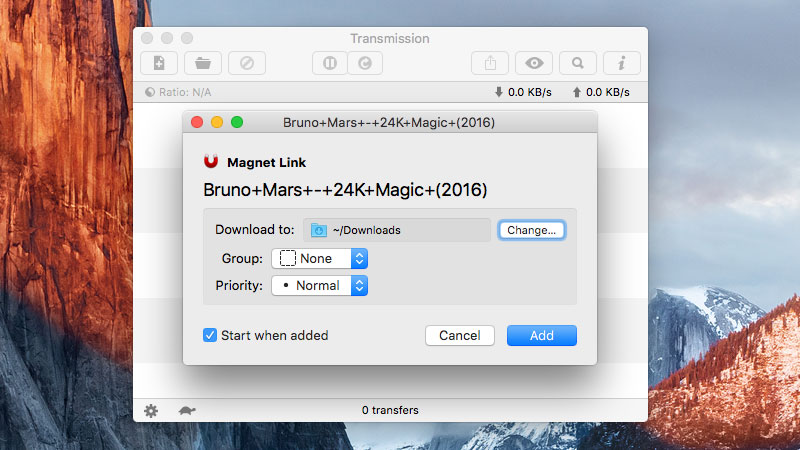Viewport: 800px width, 450px height.
Task: Expand the Group dropdown set to None
Action: [320, 258]
